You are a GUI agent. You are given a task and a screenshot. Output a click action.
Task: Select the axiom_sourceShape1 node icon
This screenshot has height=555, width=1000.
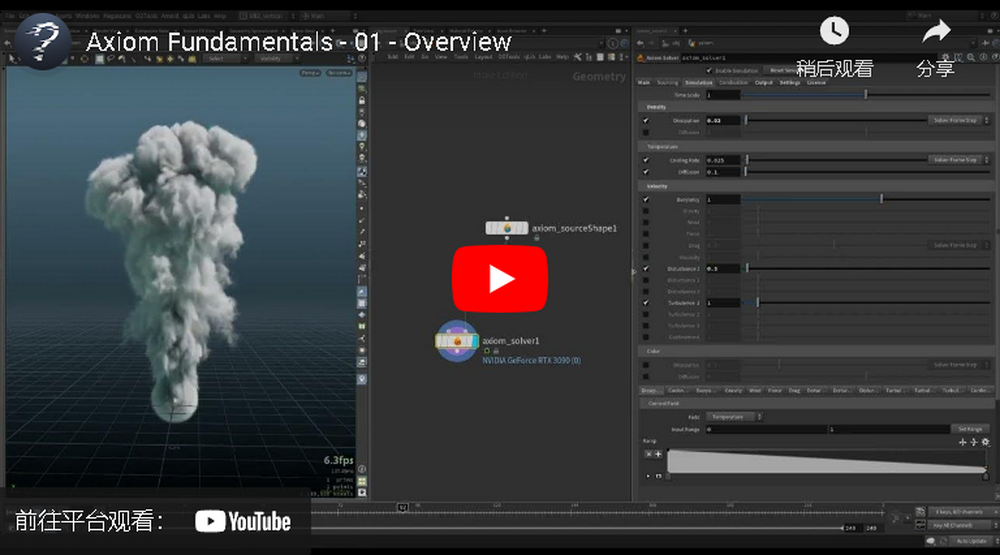click(x=507, y=228)
